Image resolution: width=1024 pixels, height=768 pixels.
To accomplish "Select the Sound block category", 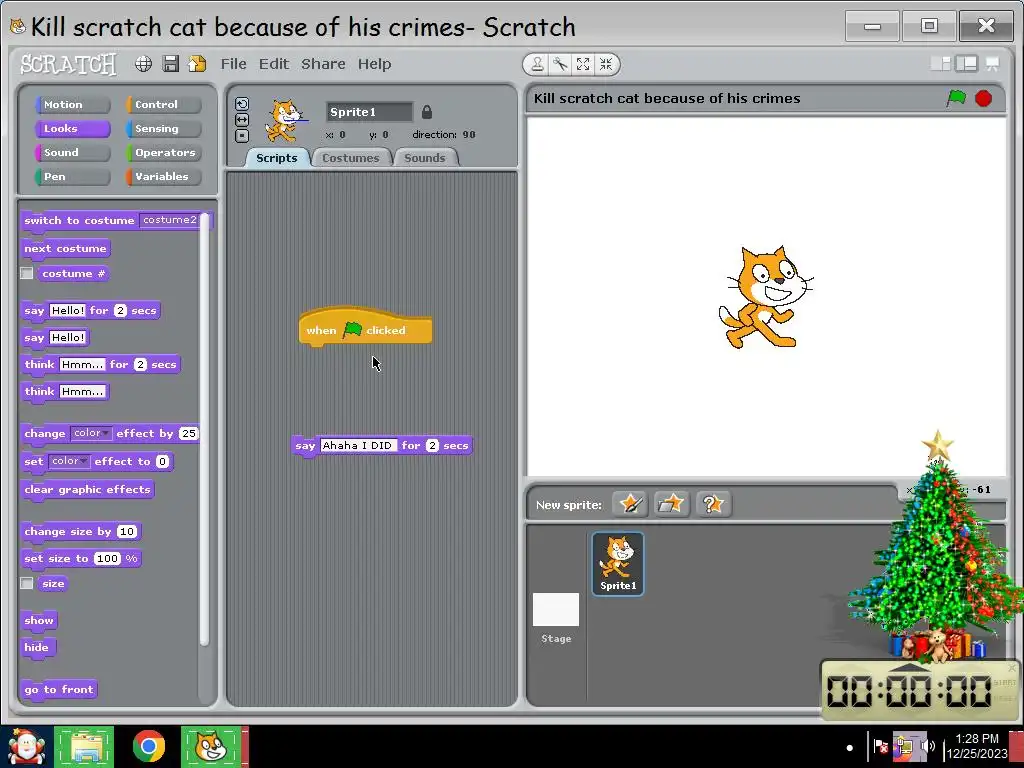I will point(72,153).
